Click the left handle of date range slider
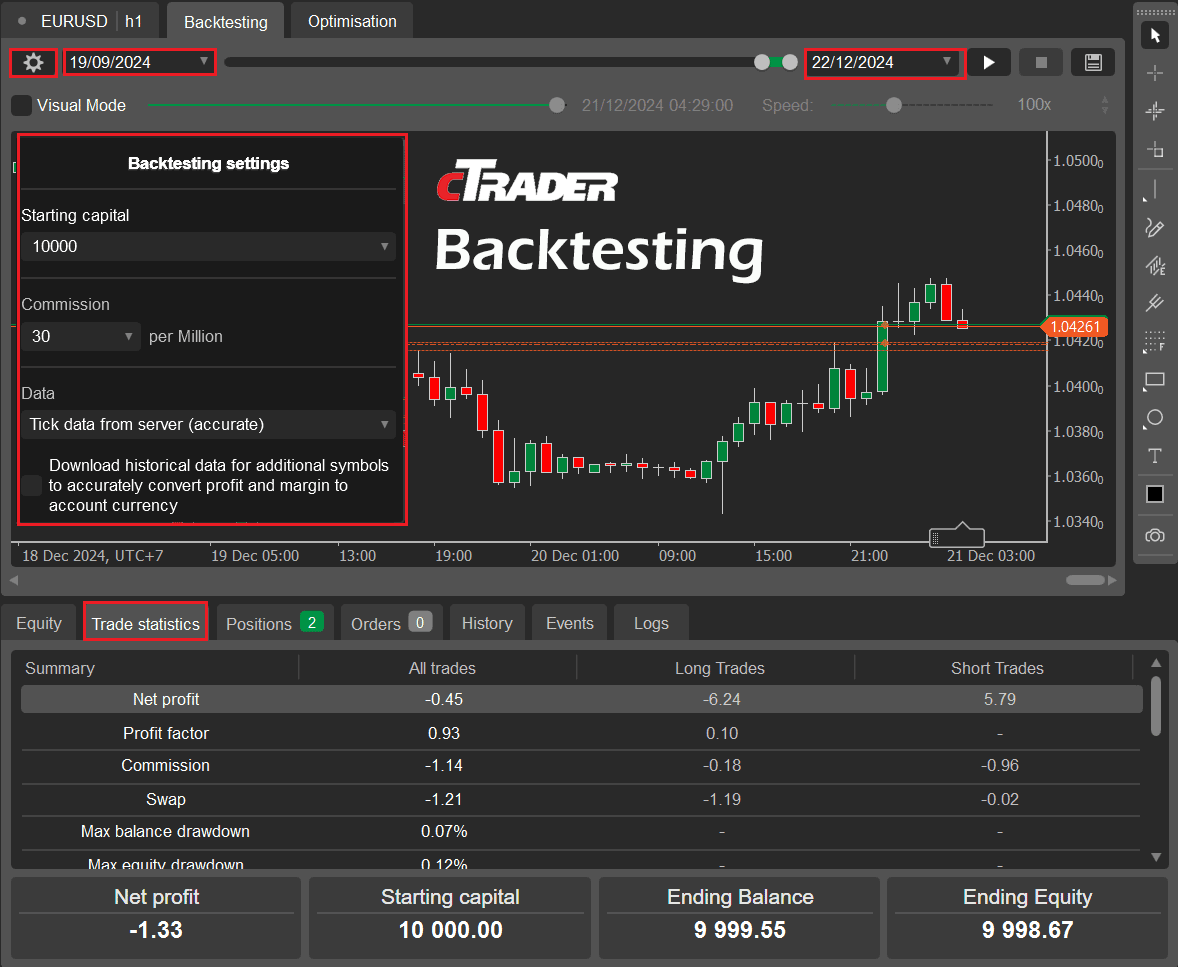Image resolution: width=1178 pixels, height=967 pixels. pyautogui.click(x=762, y=62)
